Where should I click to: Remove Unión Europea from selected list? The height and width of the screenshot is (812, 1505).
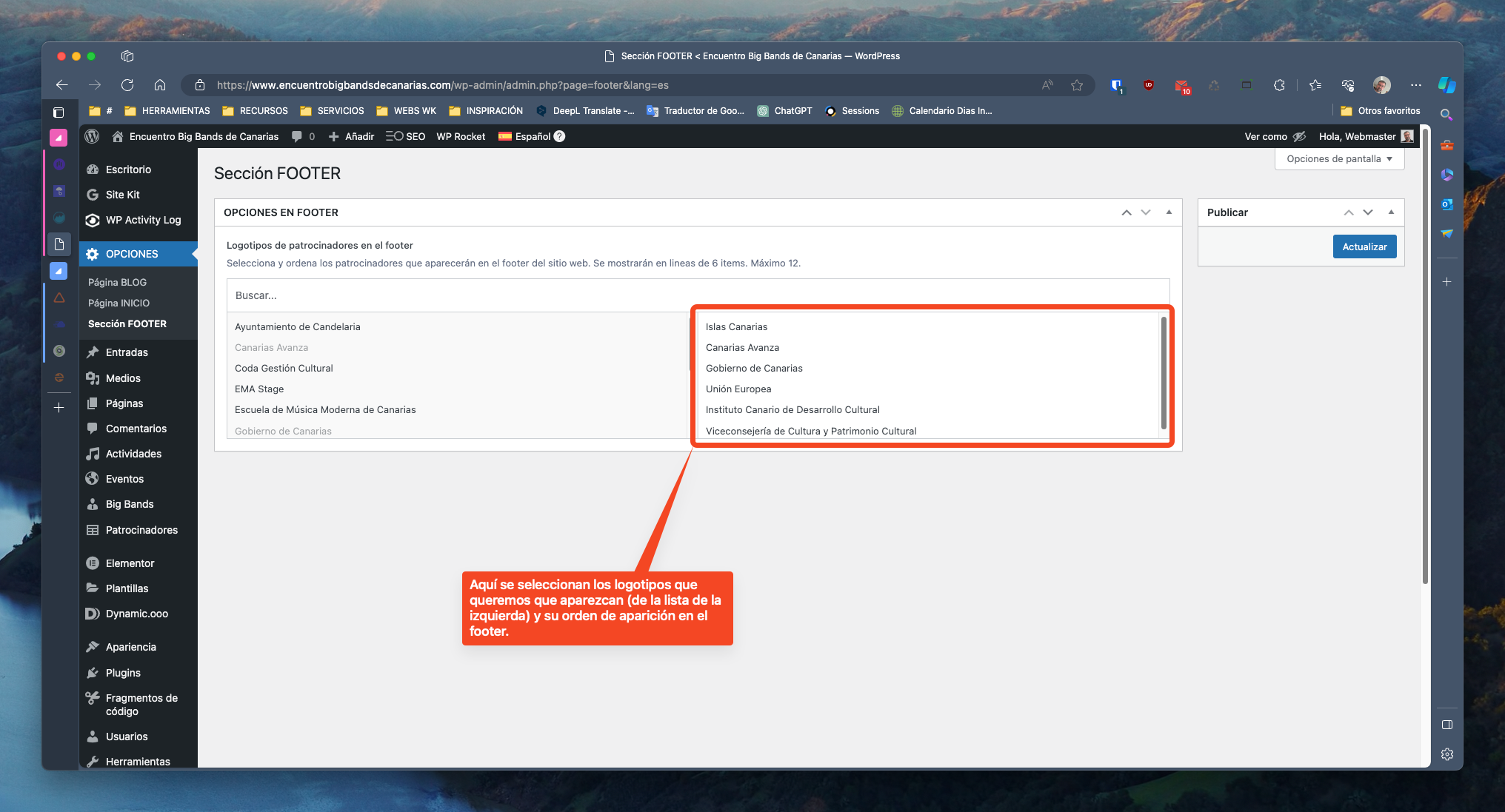point(738,389)
